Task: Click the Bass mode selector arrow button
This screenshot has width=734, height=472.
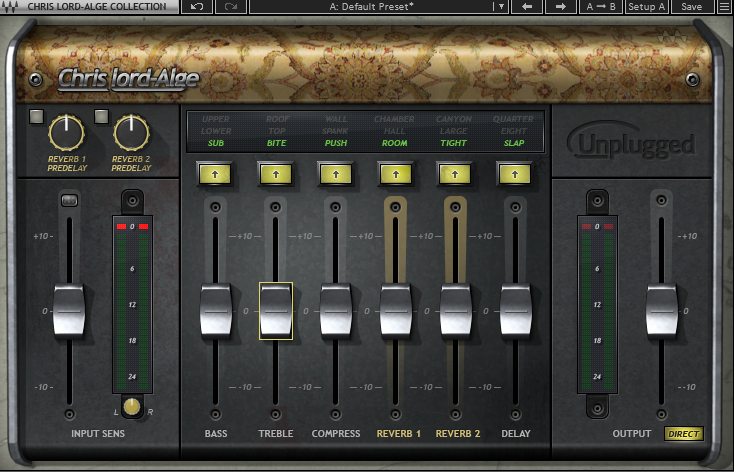Action: 216,174
